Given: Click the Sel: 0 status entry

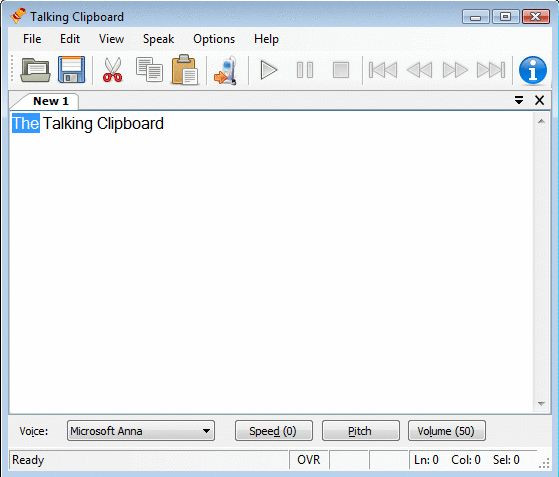Looking at the screenshot, I should click(506, 460).
